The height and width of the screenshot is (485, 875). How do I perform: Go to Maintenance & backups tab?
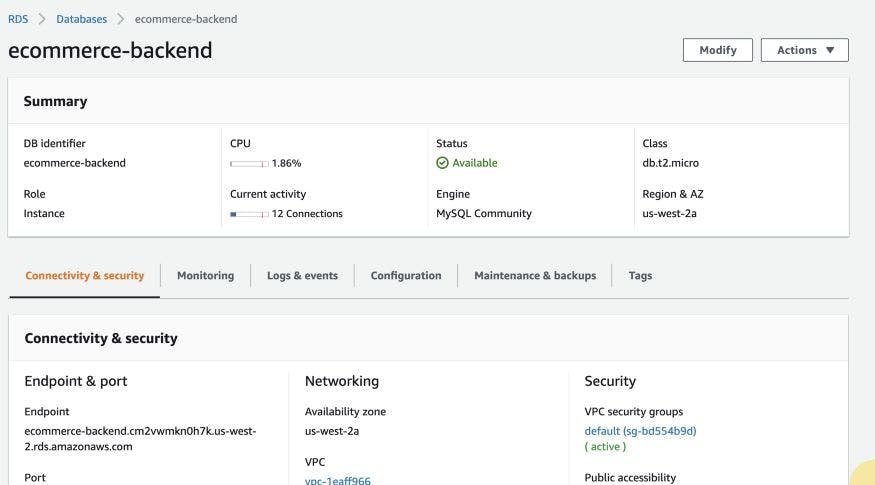tap(534, 276)
